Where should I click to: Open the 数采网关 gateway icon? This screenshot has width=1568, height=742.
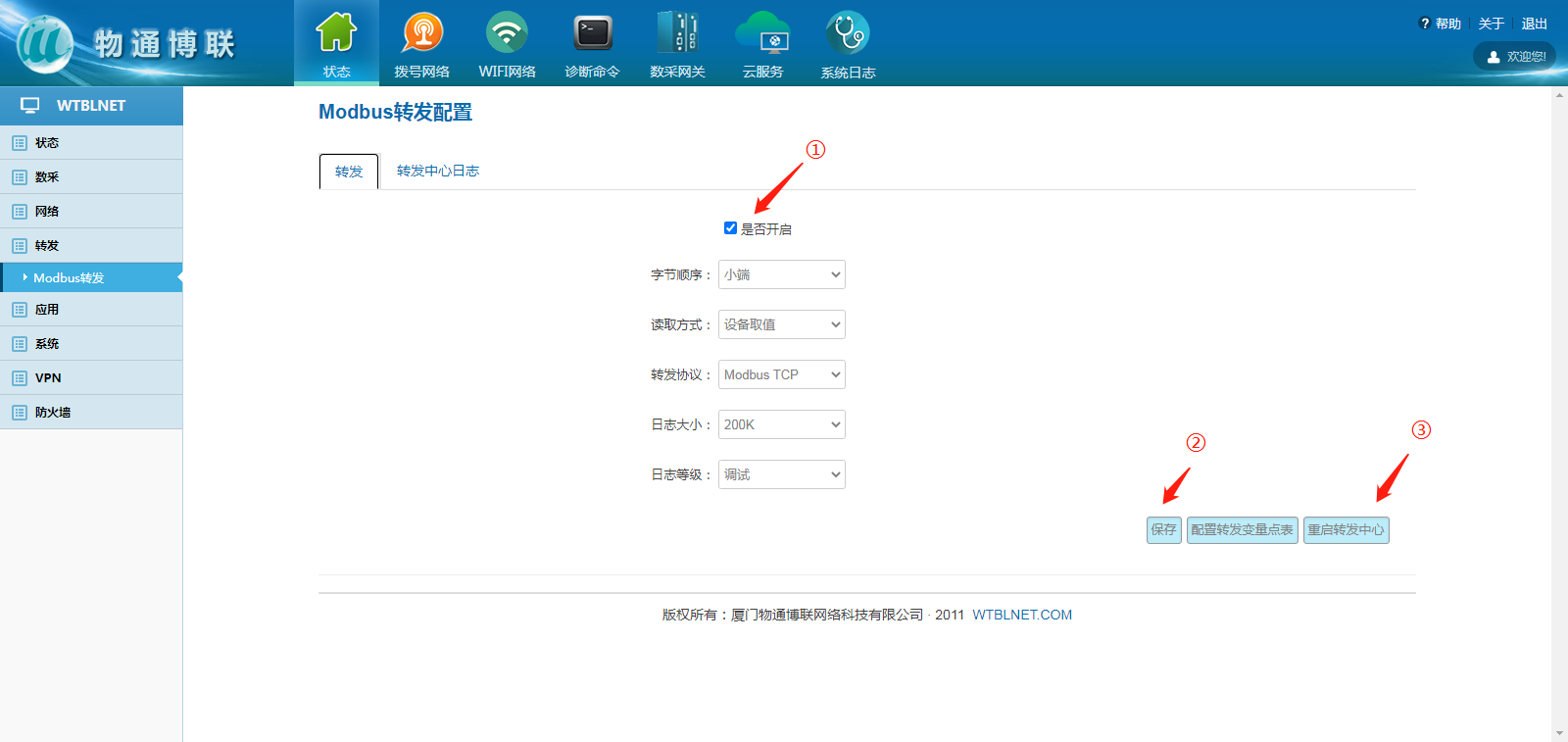[x=677, y=33]
